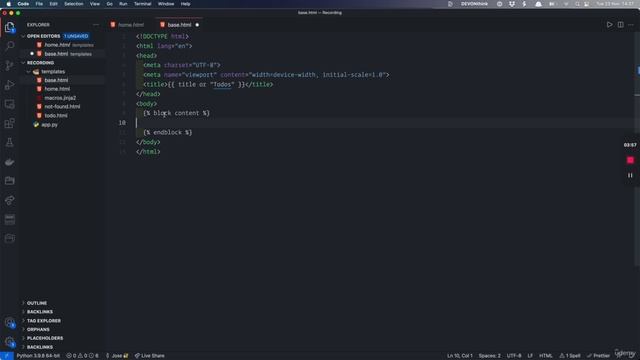Stop the recording with the red square
Viewport: 640px width, 360px height.
pyautogui.click(x=630, y=160)
